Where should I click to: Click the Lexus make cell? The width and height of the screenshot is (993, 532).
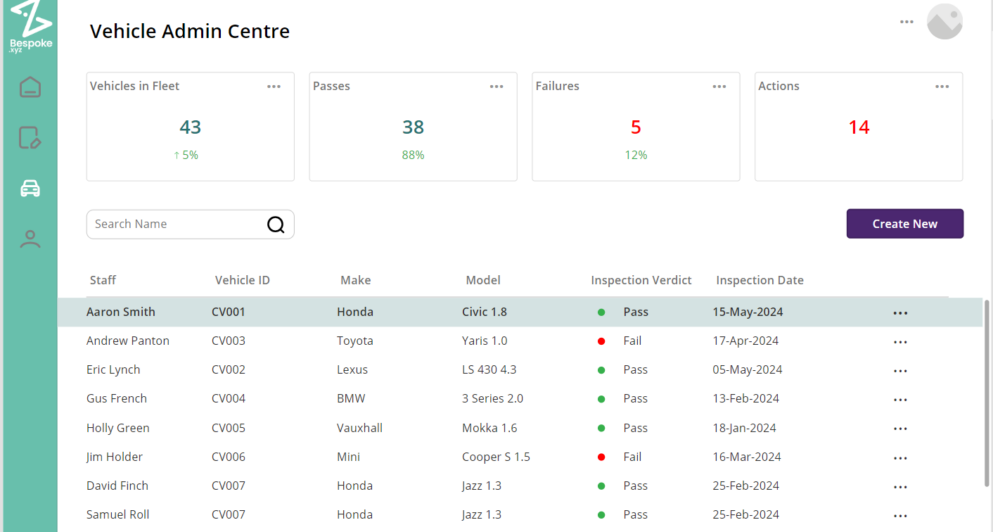pos(352,370)
